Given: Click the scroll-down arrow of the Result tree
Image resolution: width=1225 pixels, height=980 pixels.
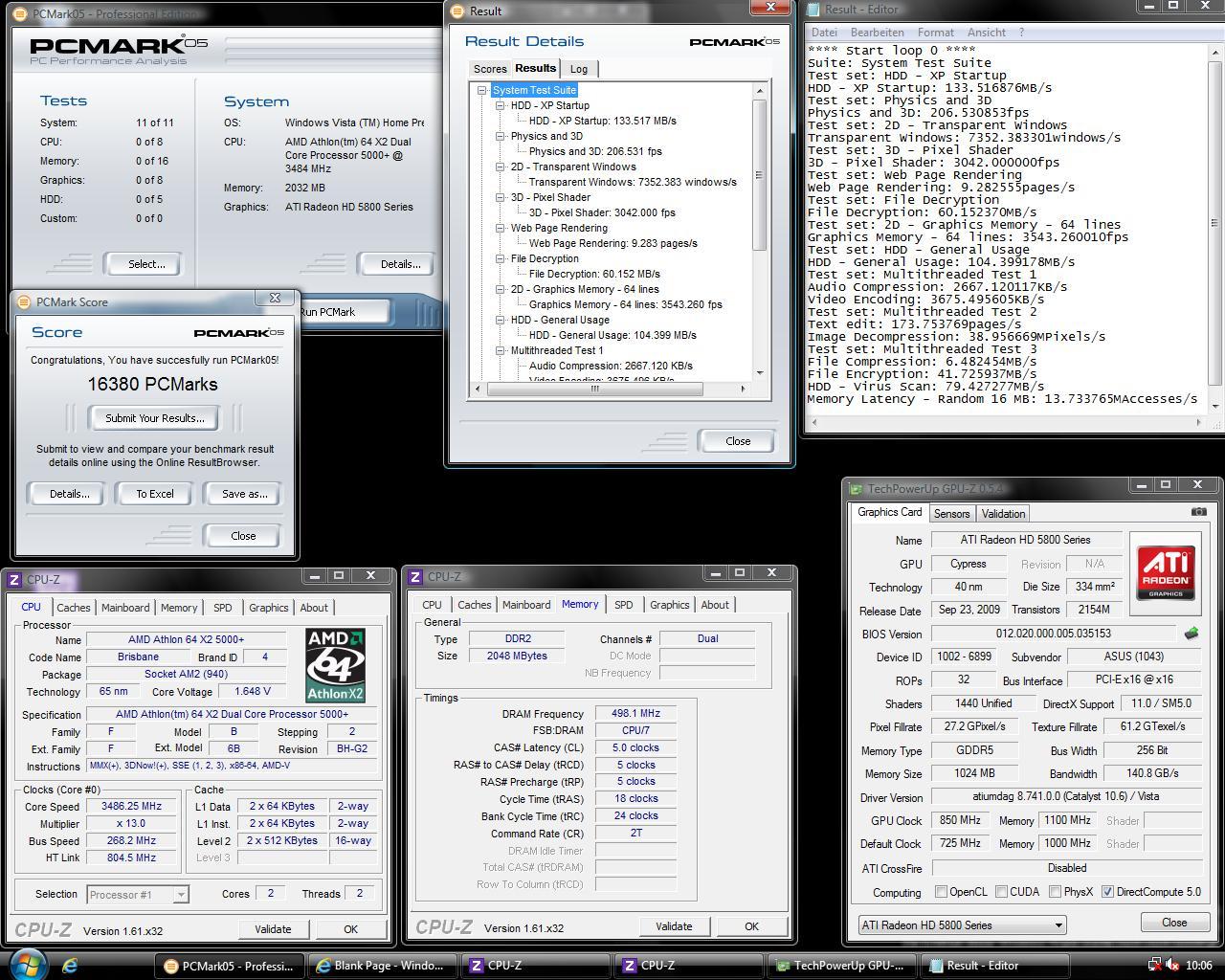Looking at the screenshot, I should pos(760,373).
